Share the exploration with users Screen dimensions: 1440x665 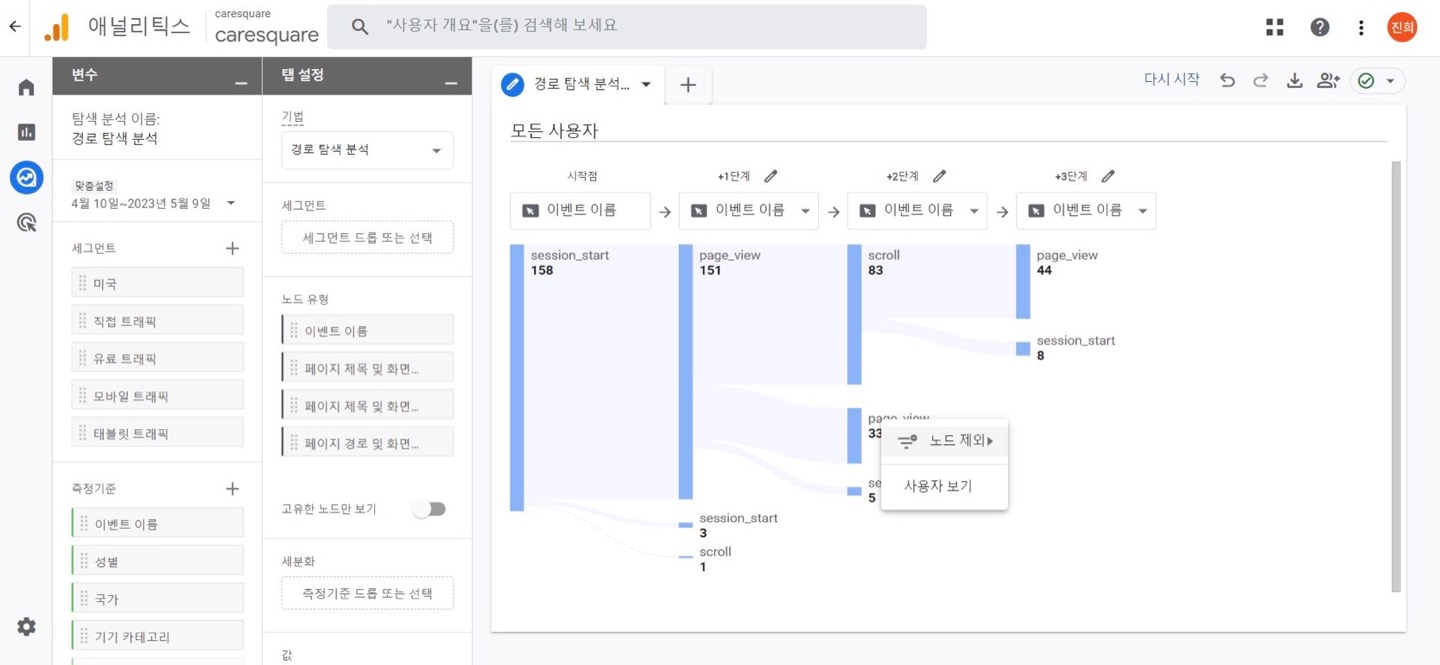pyautogui.click(x=1328, y=80)
